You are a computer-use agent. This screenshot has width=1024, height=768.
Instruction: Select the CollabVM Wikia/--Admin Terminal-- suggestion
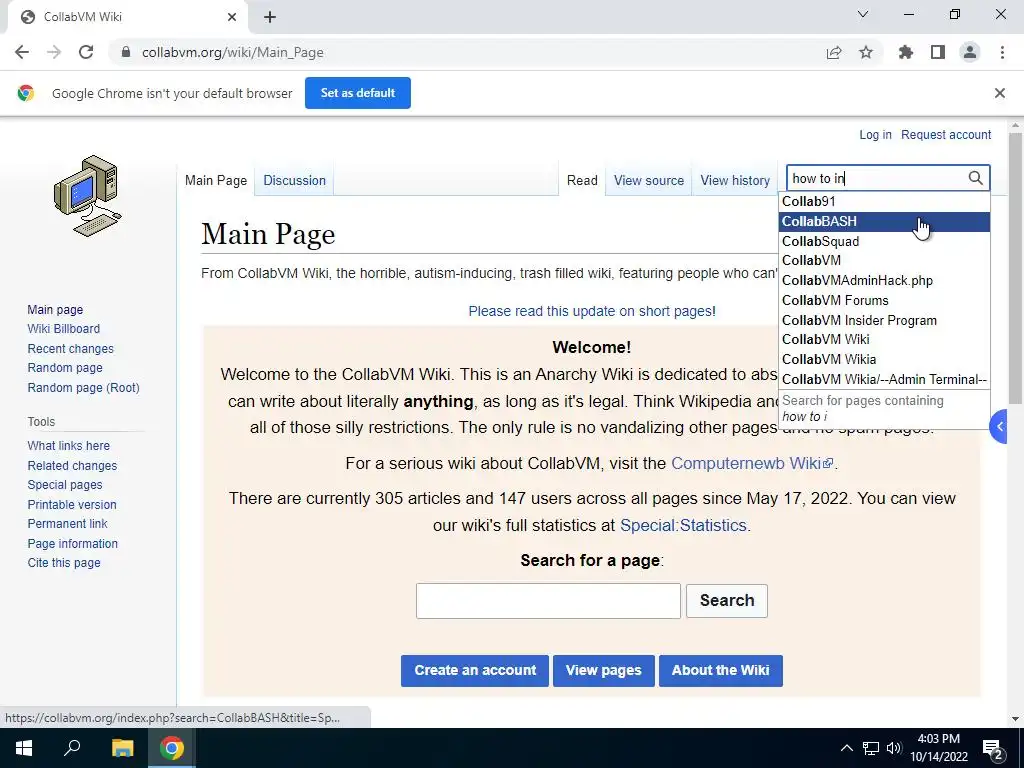point(884,379)
